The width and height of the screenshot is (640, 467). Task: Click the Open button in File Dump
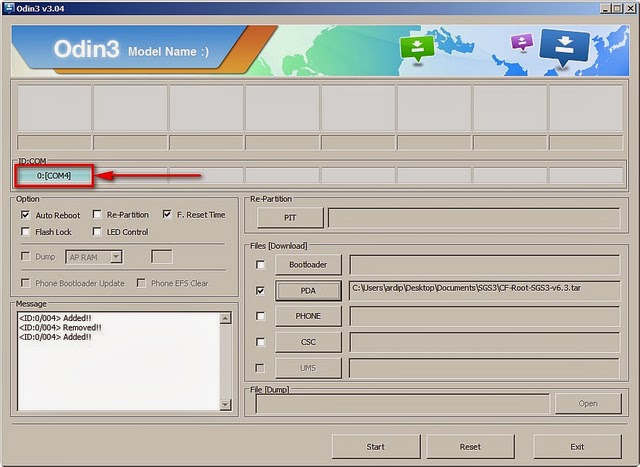(588, 403)
